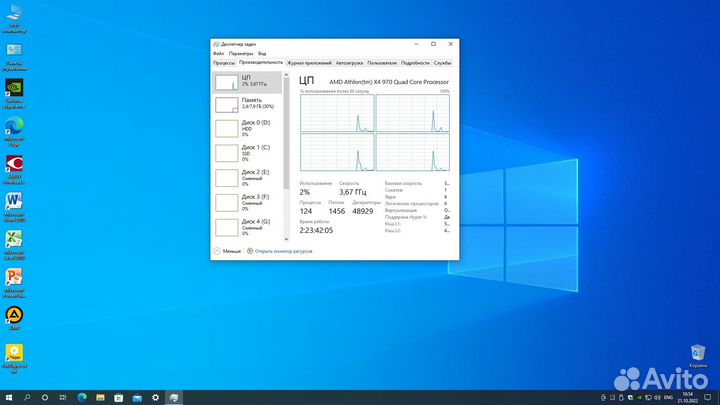Open the Параметры menu
Image resolution: width=720 pixels, height=405 pixels.
[240, 53]
